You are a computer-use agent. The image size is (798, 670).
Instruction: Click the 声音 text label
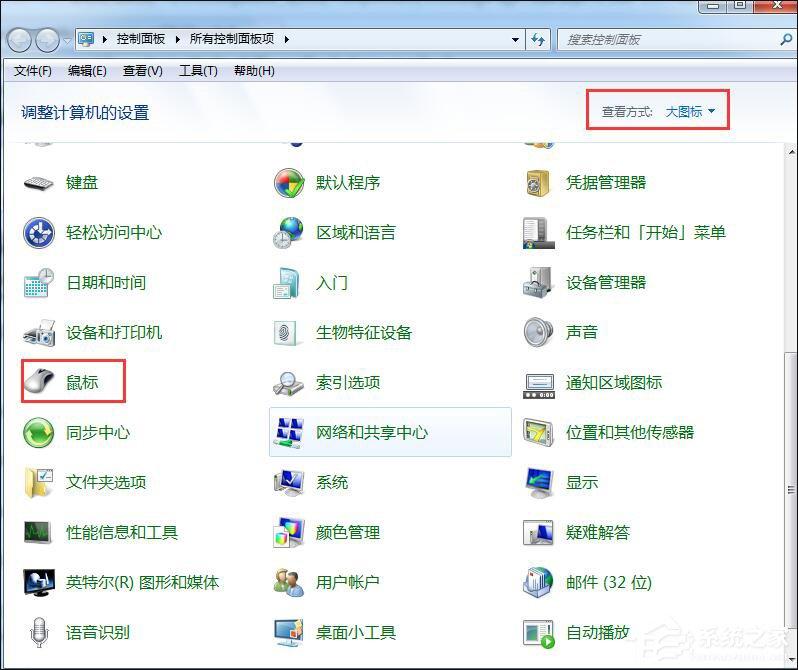(582, 332)
